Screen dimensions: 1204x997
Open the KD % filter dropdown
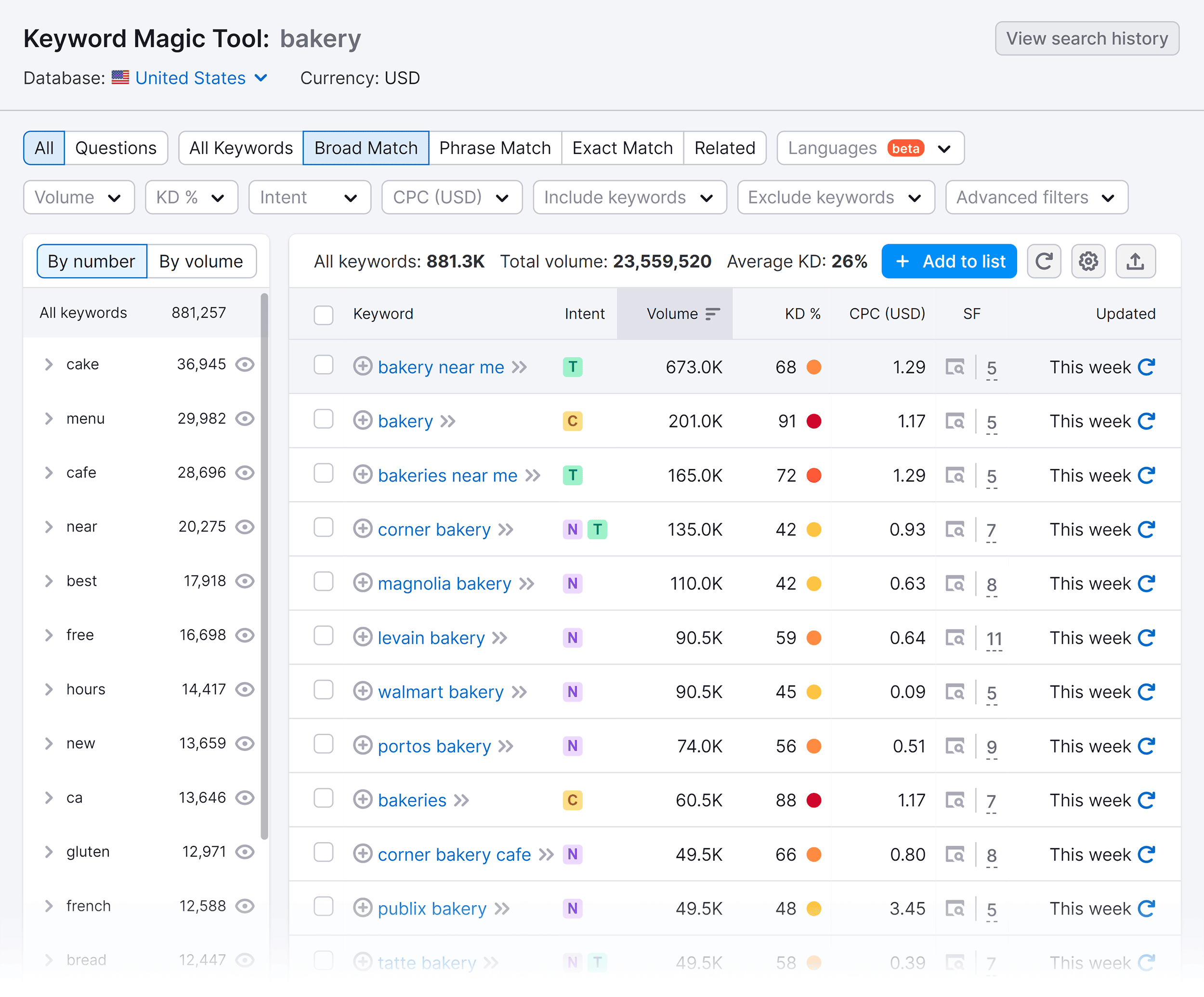[x=191, y=197]
